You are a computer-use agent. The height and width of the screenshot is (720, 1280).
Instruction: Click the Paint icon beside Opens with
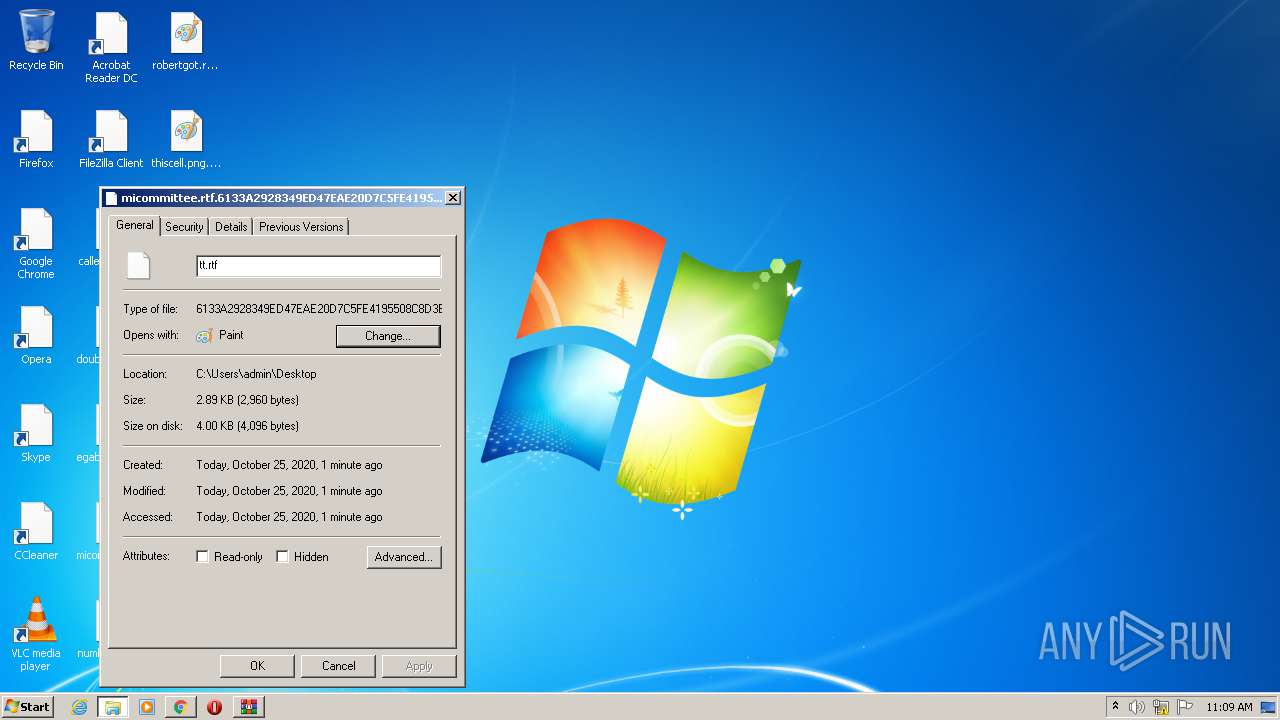click(x=205, y=336)
